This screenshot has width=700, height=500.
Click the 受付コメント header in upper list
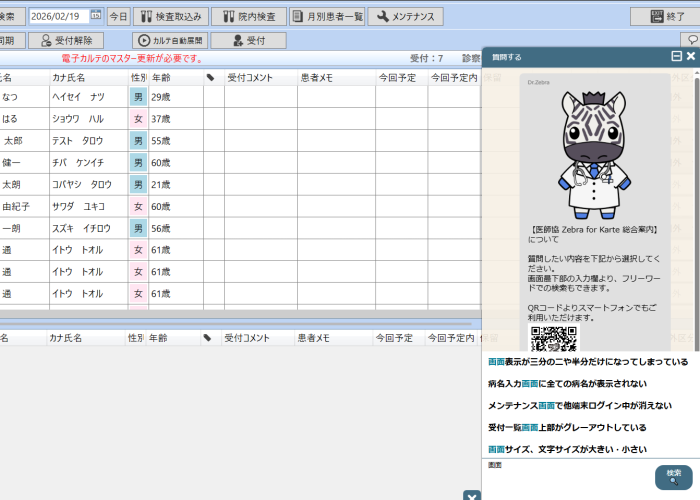point(261,78)
